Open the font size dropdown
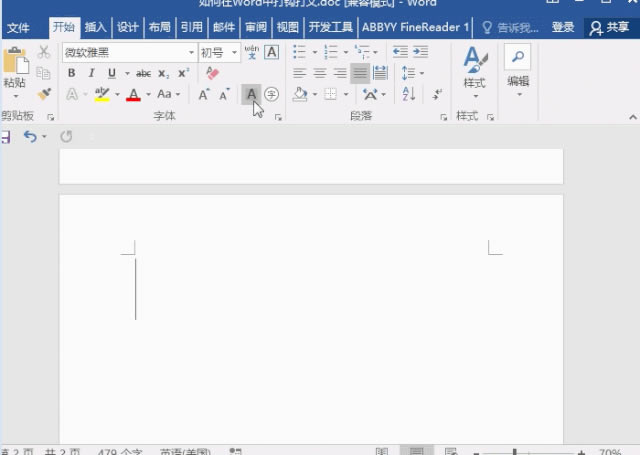This screenshot has height=455, width=640. pyautogui.click(x=234, y=53)
